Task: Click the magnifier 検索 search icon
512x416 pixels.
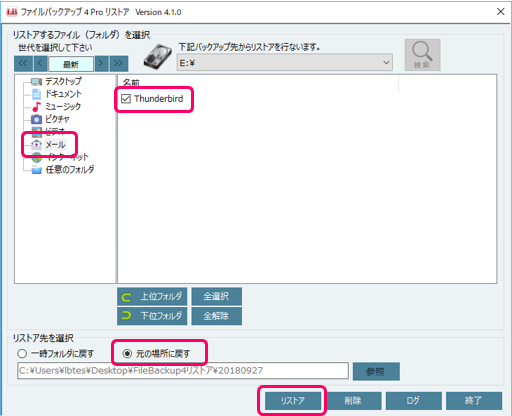Action: 422,55
